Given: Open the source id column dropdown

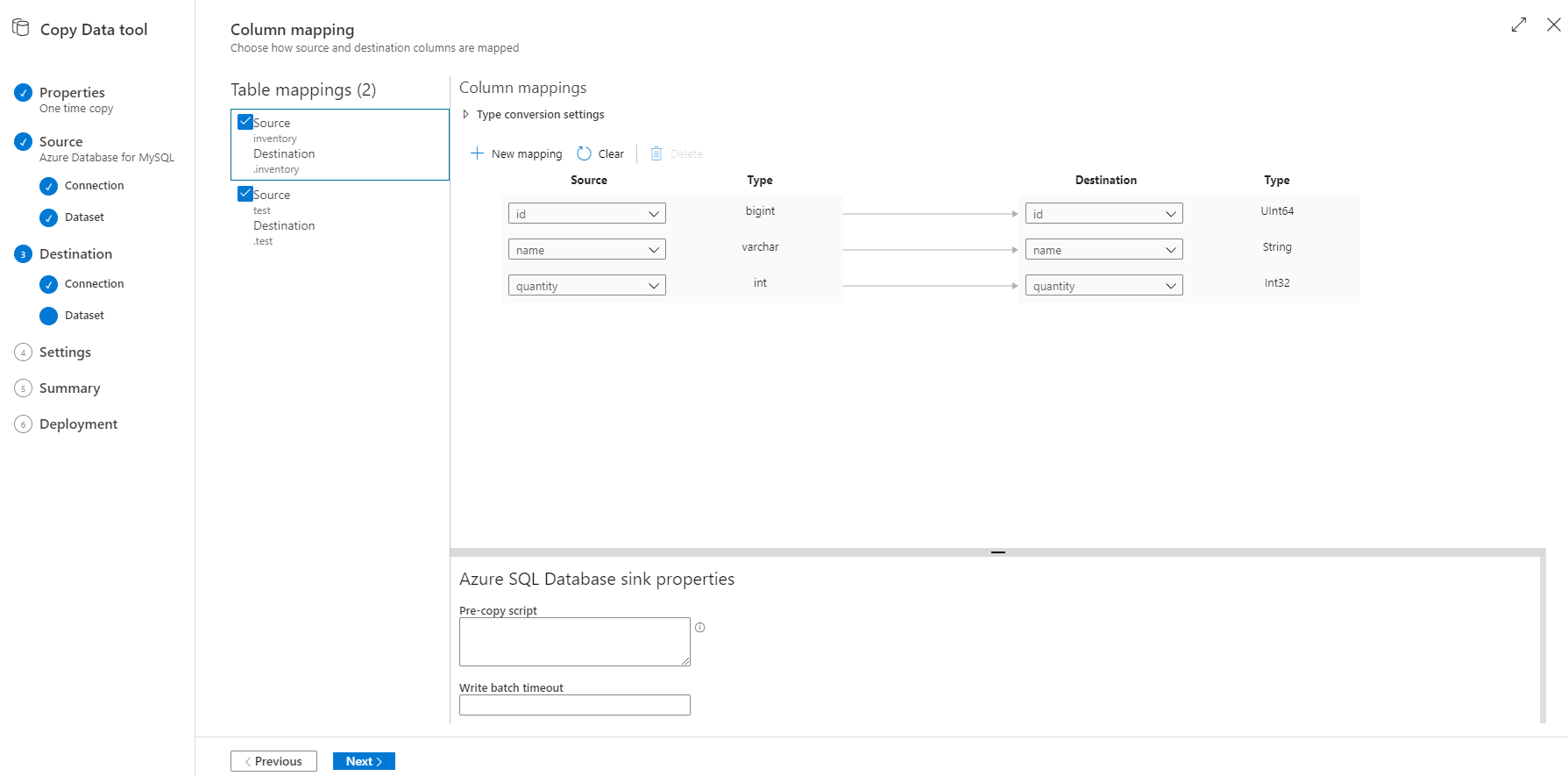Looking at the screenshot, I should (586, 214).
